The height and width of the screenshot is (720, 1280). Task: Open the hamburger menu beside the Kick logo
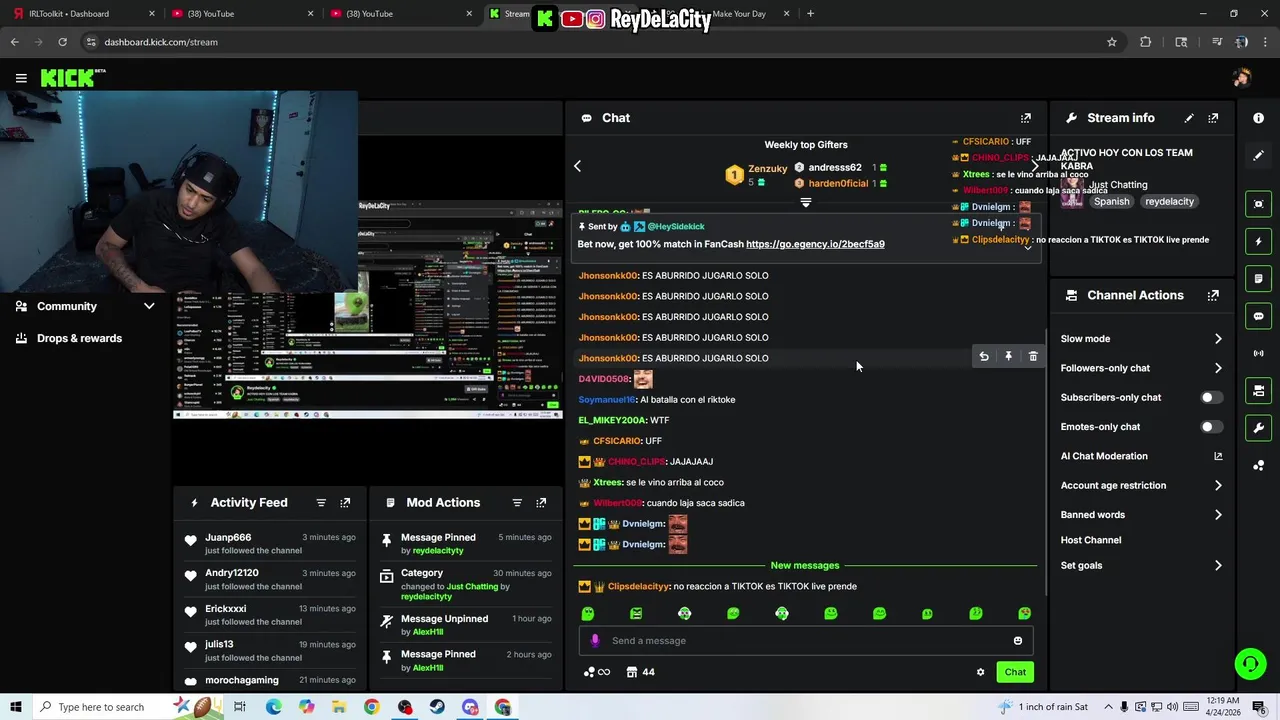21,78
